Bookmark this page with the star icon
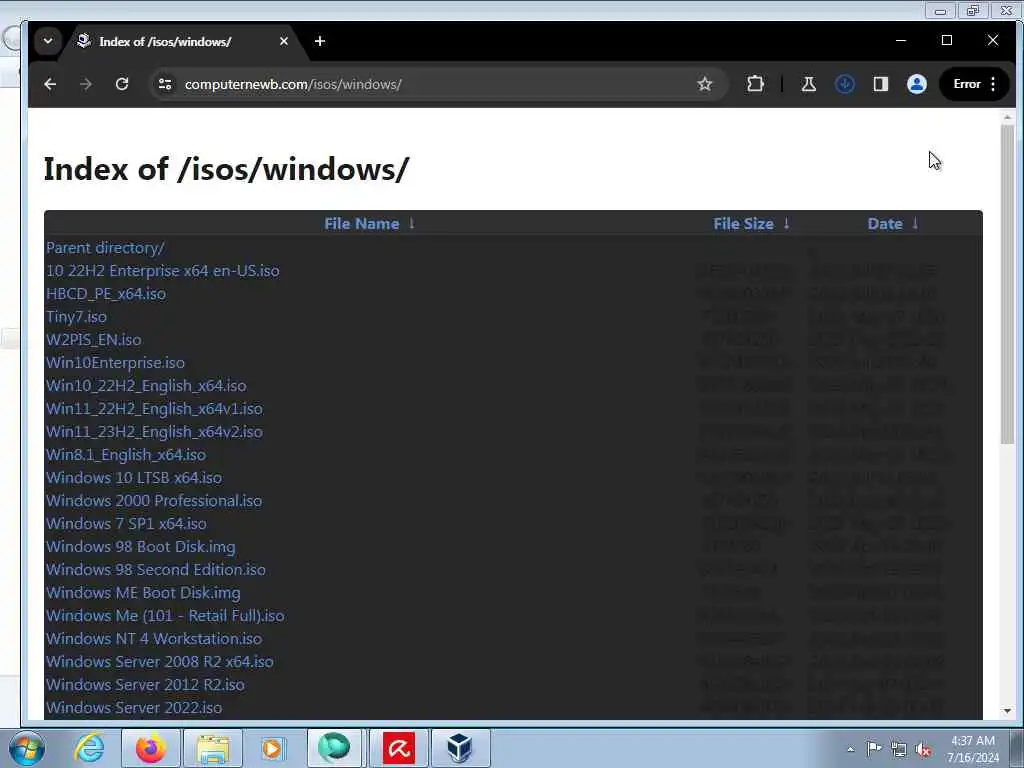 (705, 84)
